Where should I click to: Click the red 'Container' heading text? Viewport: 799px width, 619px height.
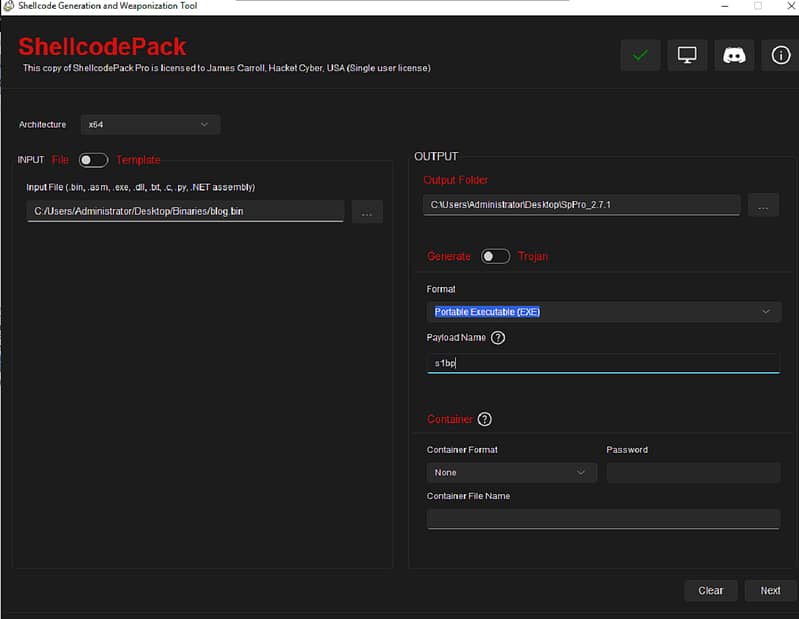[450, 419]
